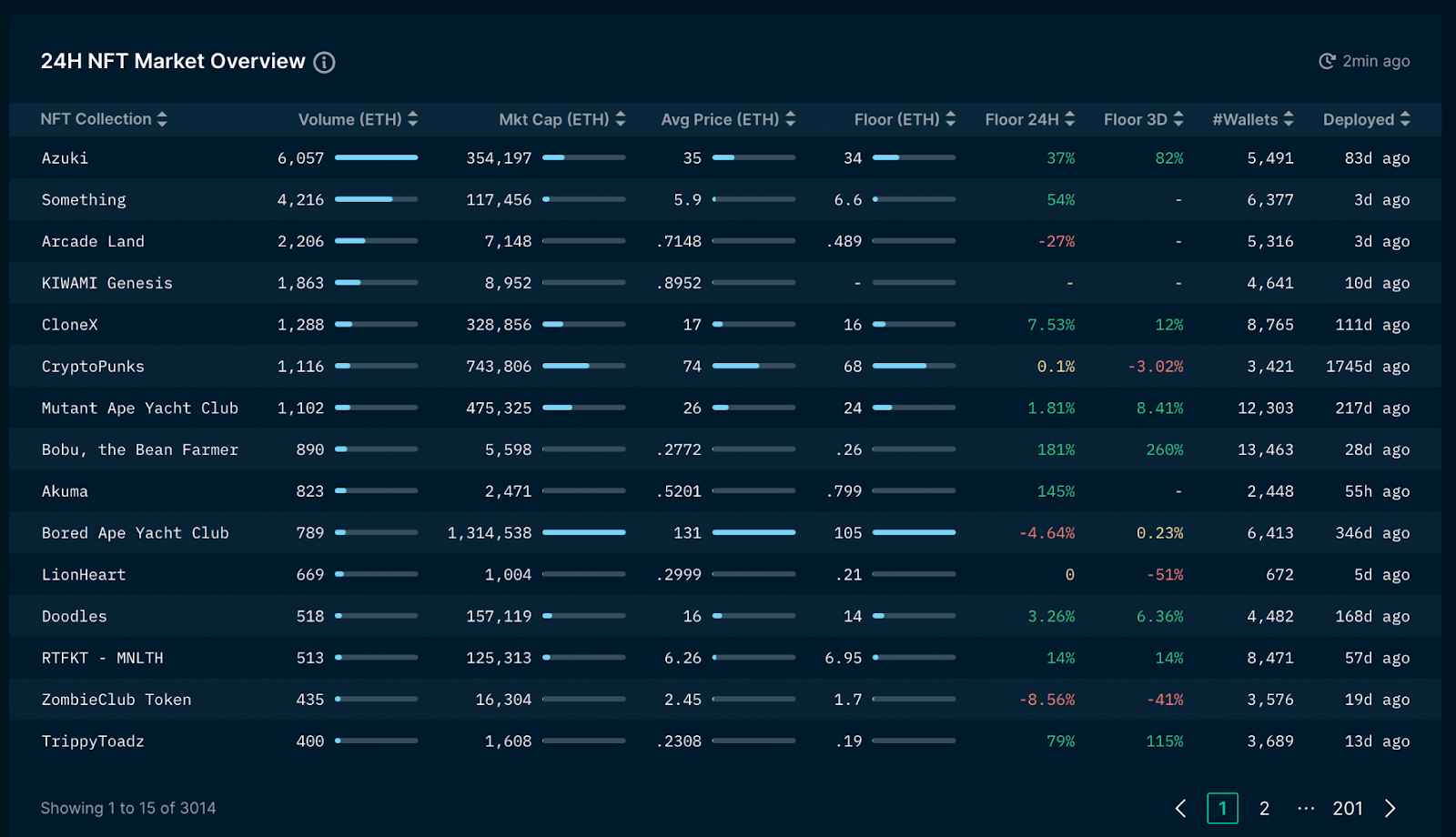Open the Something collection
1456x837 pixels.
[84, 200]
